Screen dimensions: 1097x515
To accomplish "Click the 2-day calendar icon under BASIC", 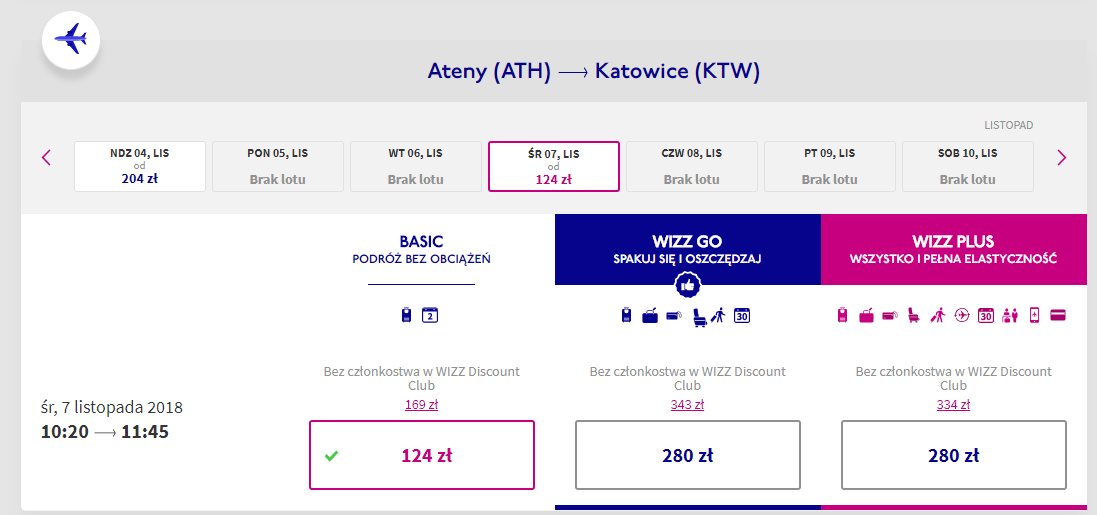I will tap(430, 316).
